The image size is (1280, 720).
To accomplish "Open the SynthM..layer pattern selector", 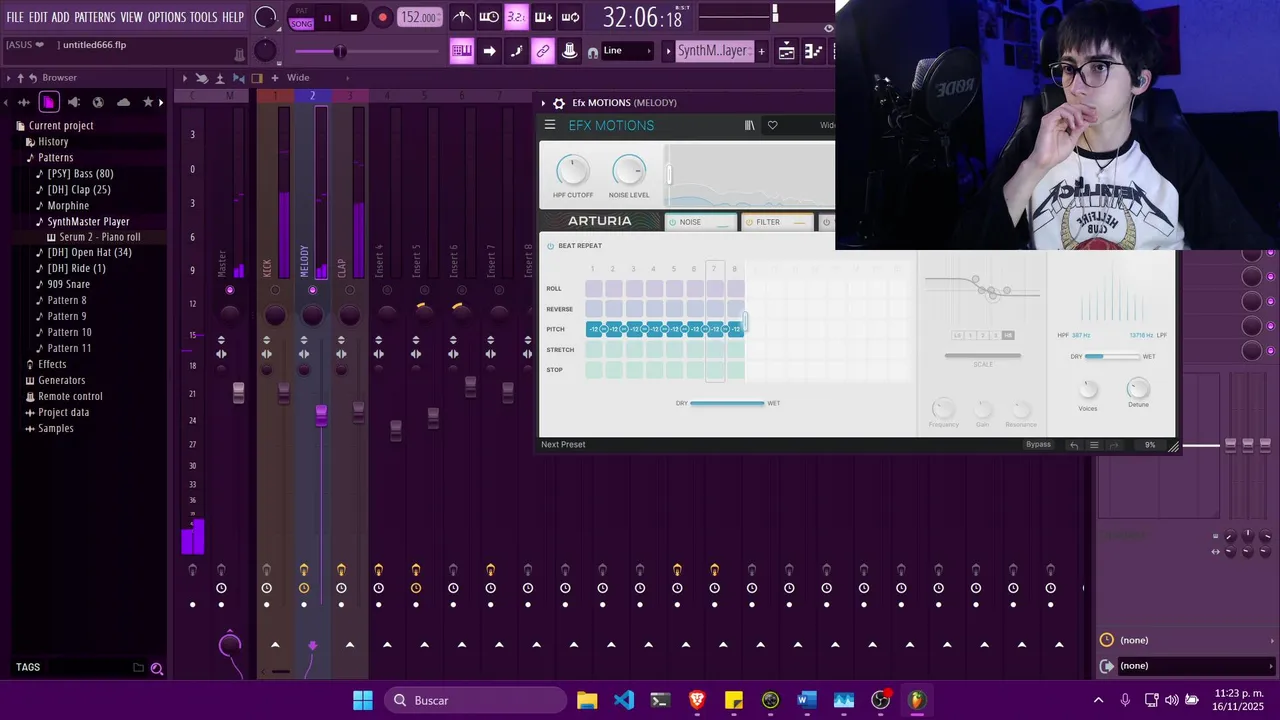I will (713, 51).
